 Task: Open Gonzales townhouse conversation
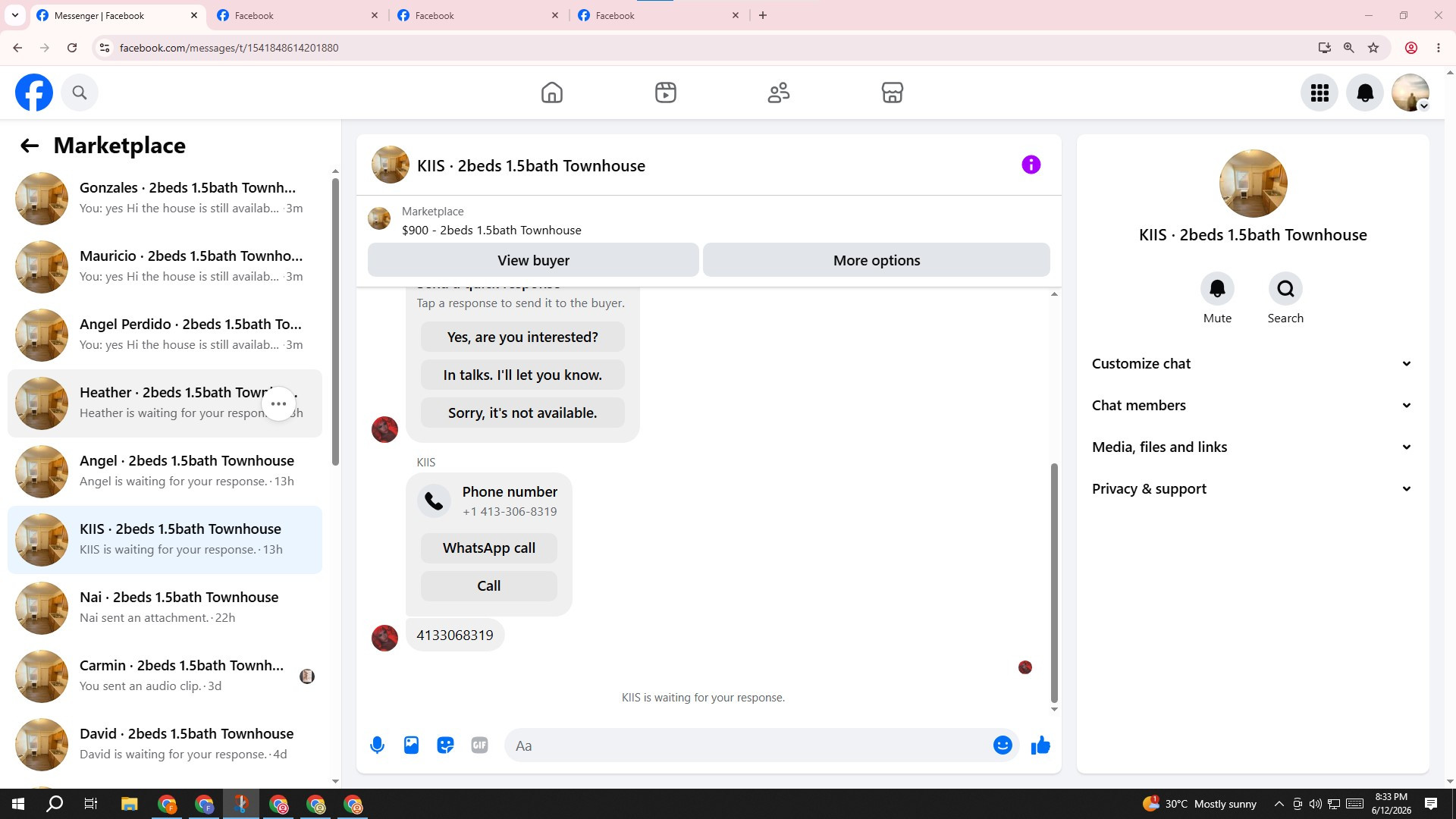pyautogui.click(x=165, y=199)
